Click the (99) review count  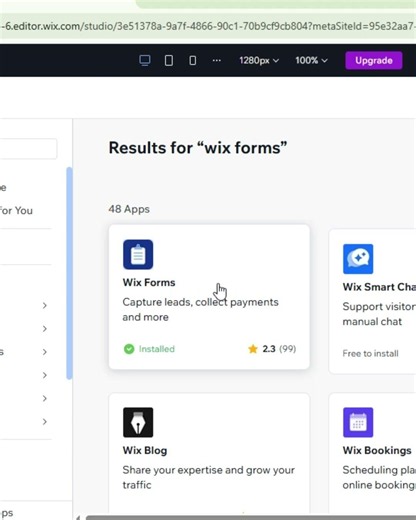pyautogui.click(x=288, y=349)
